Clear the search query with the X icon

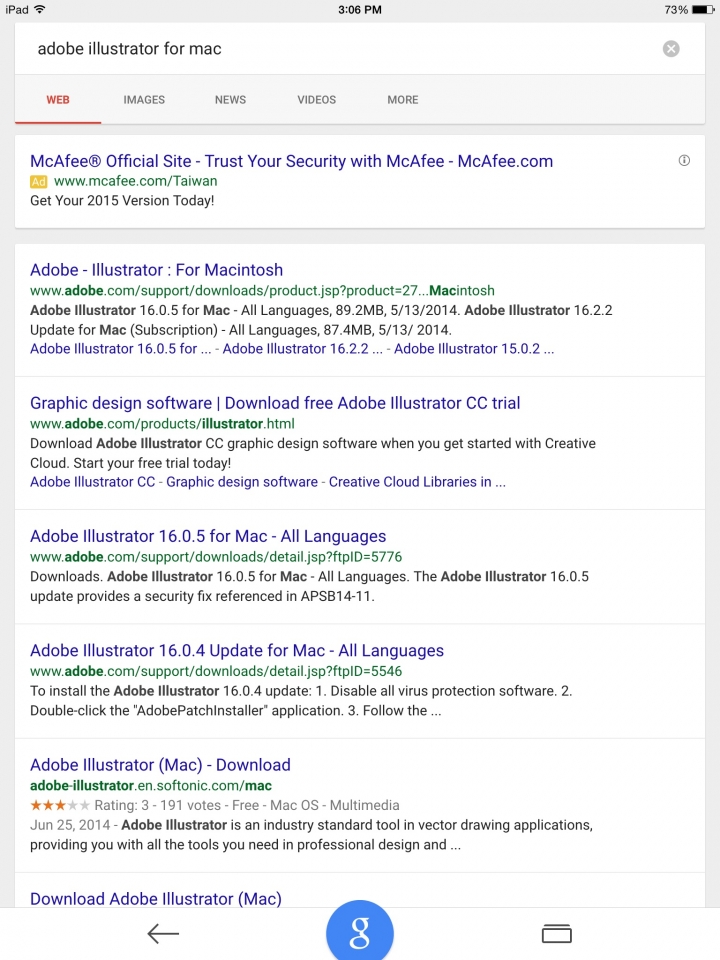point(671,49)
